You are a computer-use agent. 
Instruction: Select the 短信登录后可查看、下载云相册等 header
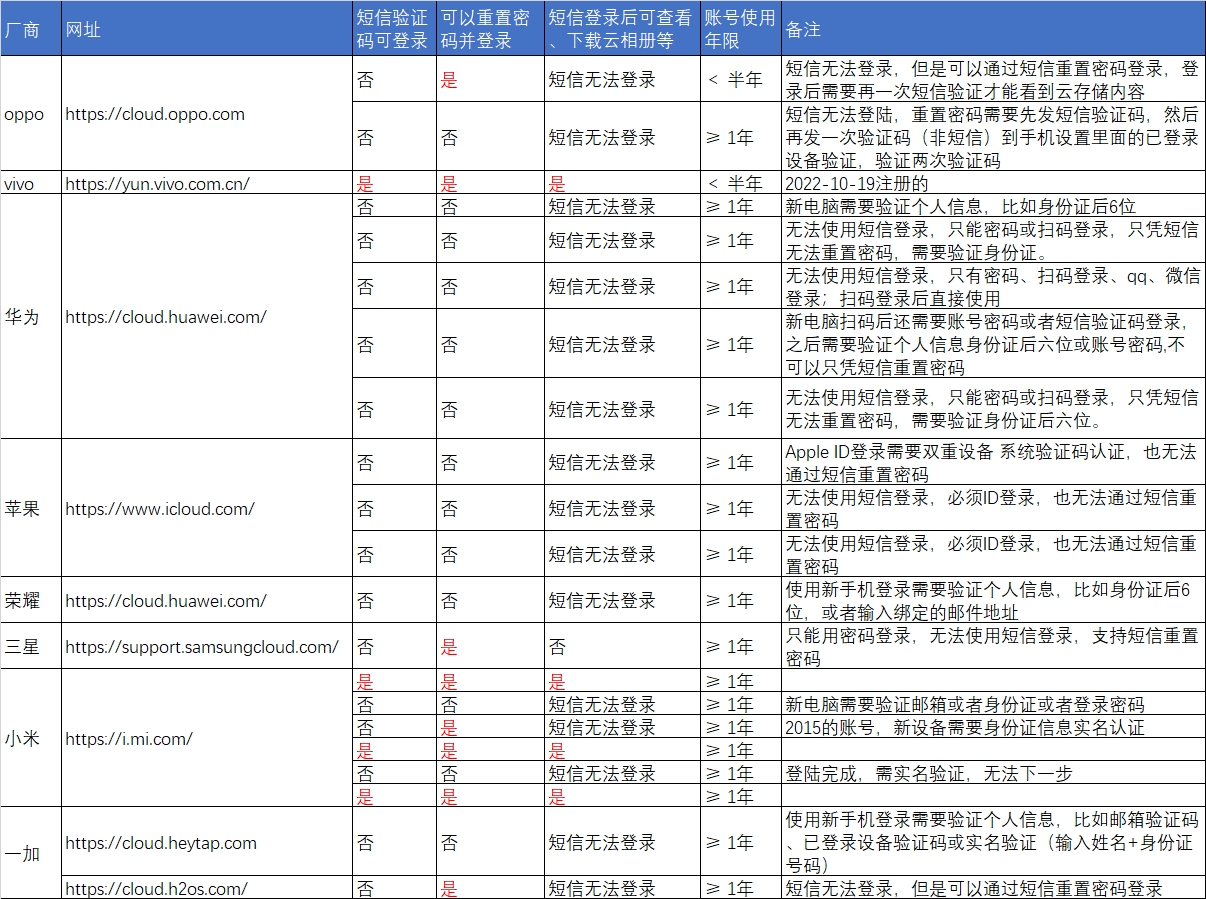tap(622, 29)
